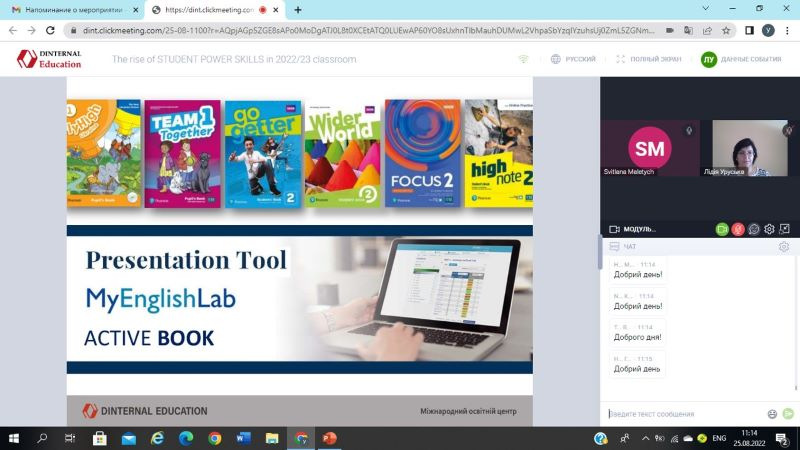
Task: Click the Dinternal Education logo
Action: [49, 59]
